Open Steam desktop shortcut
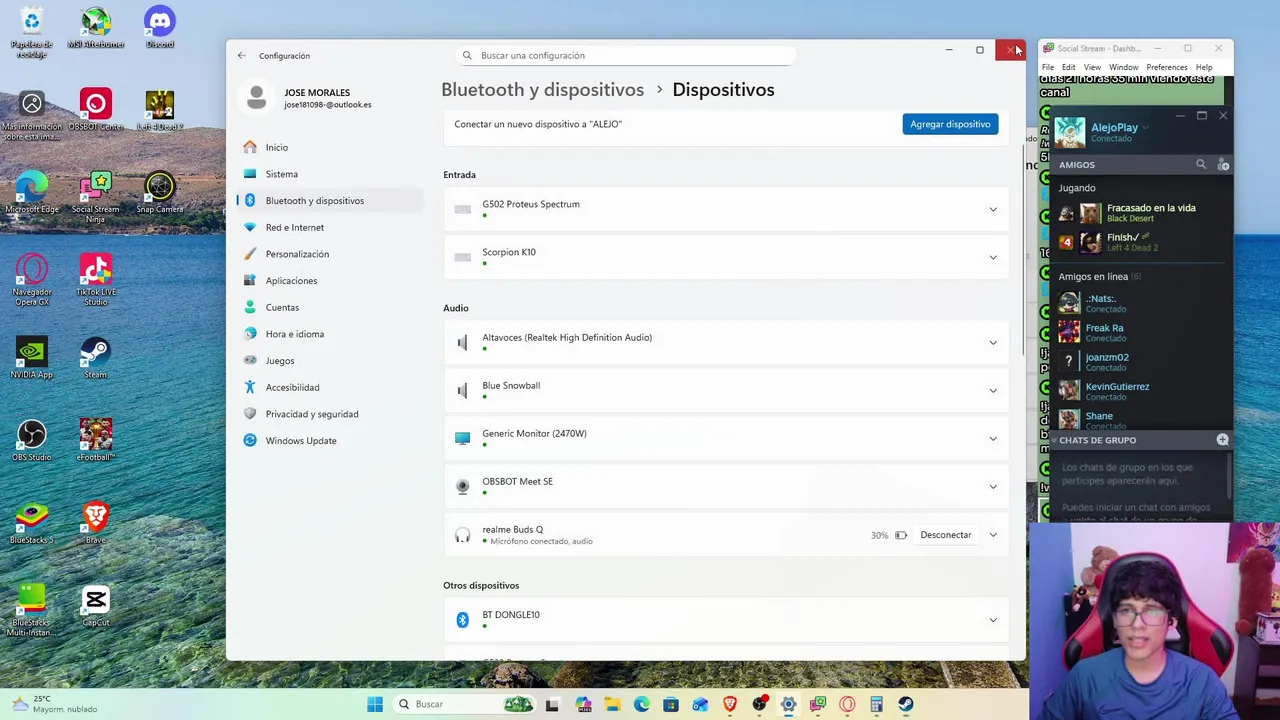This screenshot has height=720, width=1280. click(x=96, y=358)
